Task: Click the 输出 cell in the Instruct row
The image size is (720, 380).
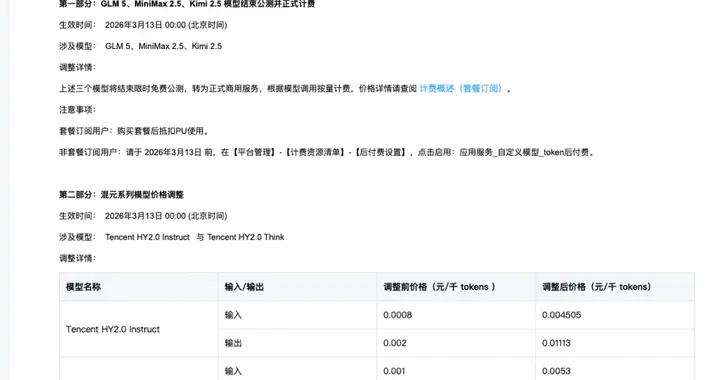Action: 298,343
